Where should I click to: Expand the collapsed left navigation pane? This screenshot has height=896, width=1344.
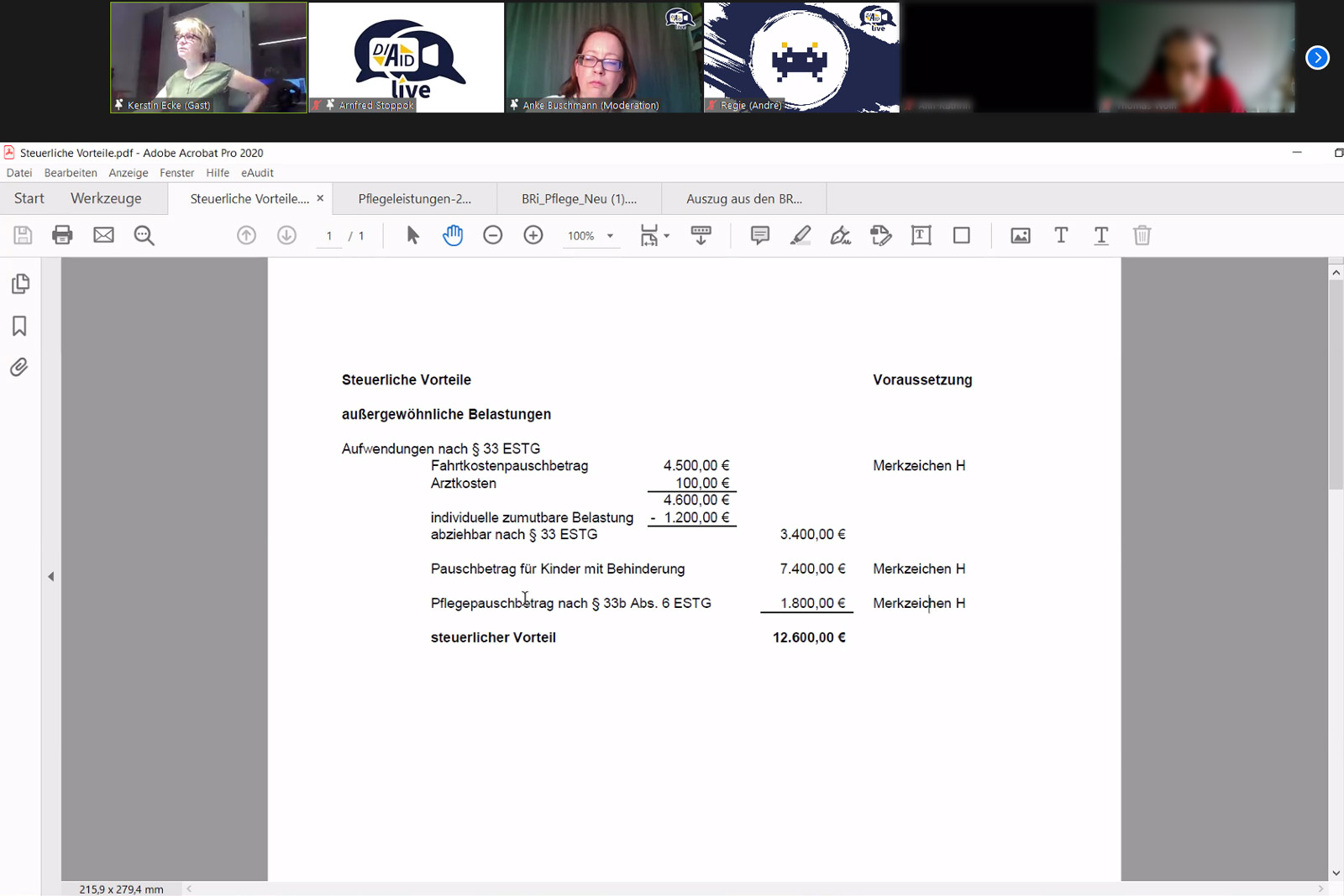51,576
